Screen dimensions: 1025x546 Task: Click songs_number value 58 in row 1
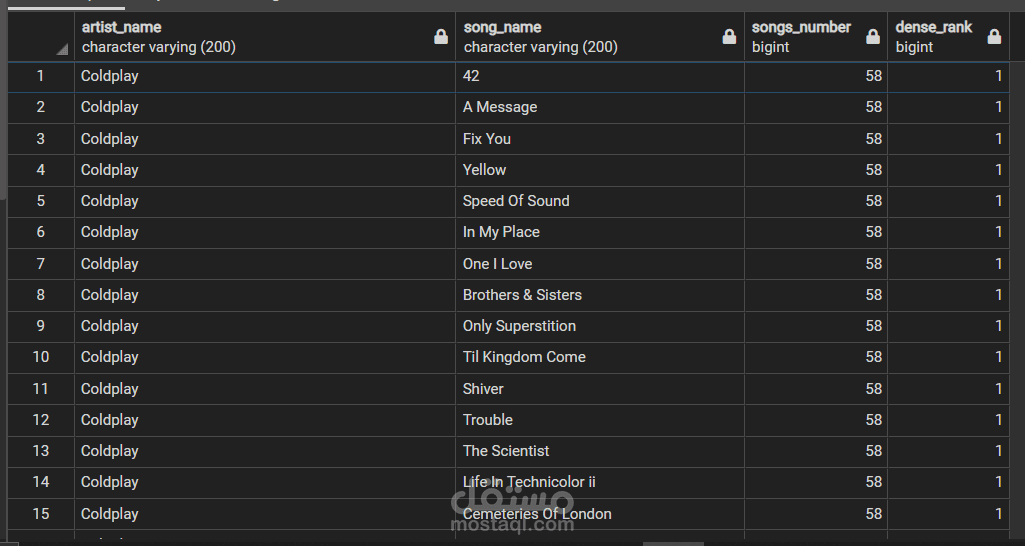815,76
